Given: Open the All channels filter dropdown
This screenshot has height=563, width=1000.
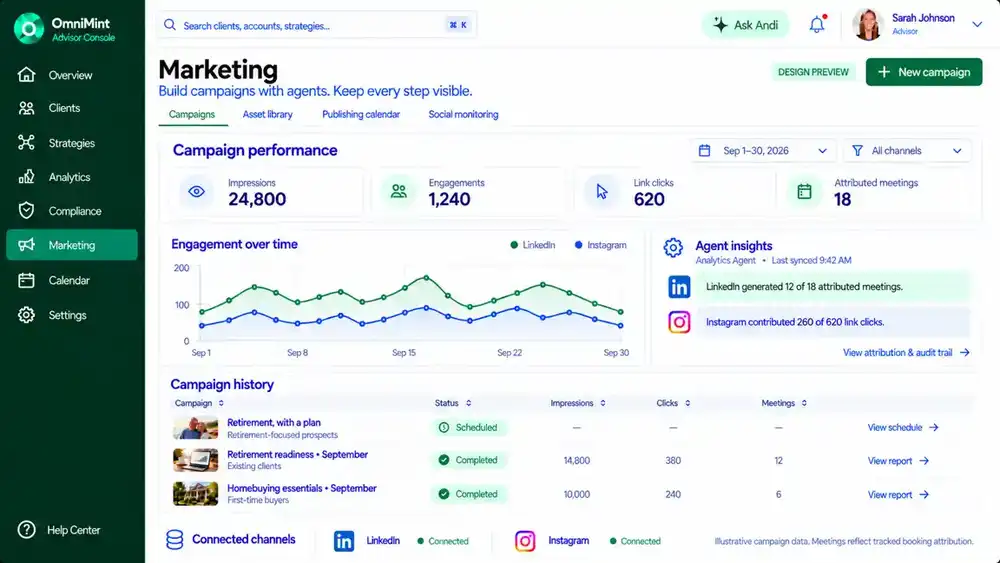Looking at the screenshot, I should 907,150.
